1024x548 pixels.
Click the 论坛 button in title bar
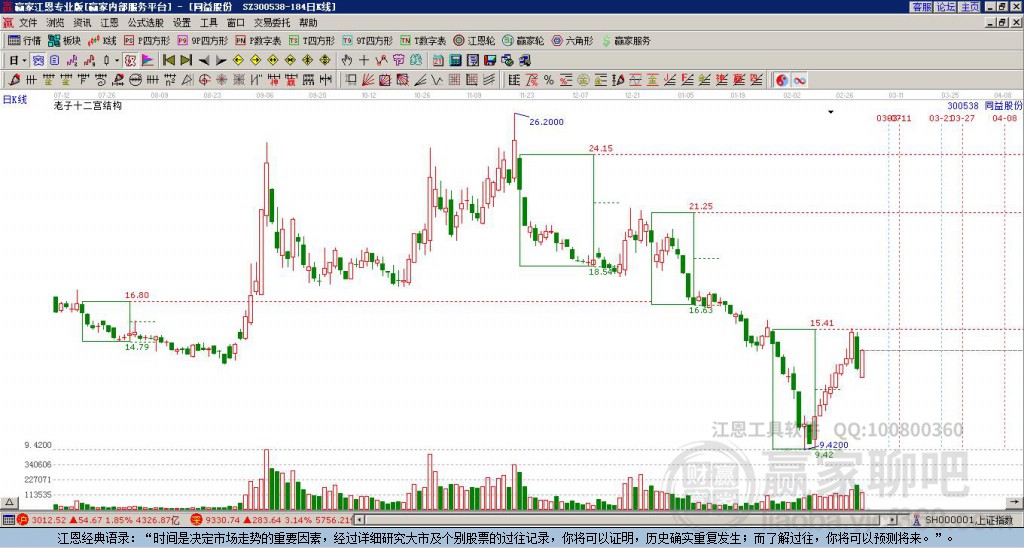tap(945, 7)
